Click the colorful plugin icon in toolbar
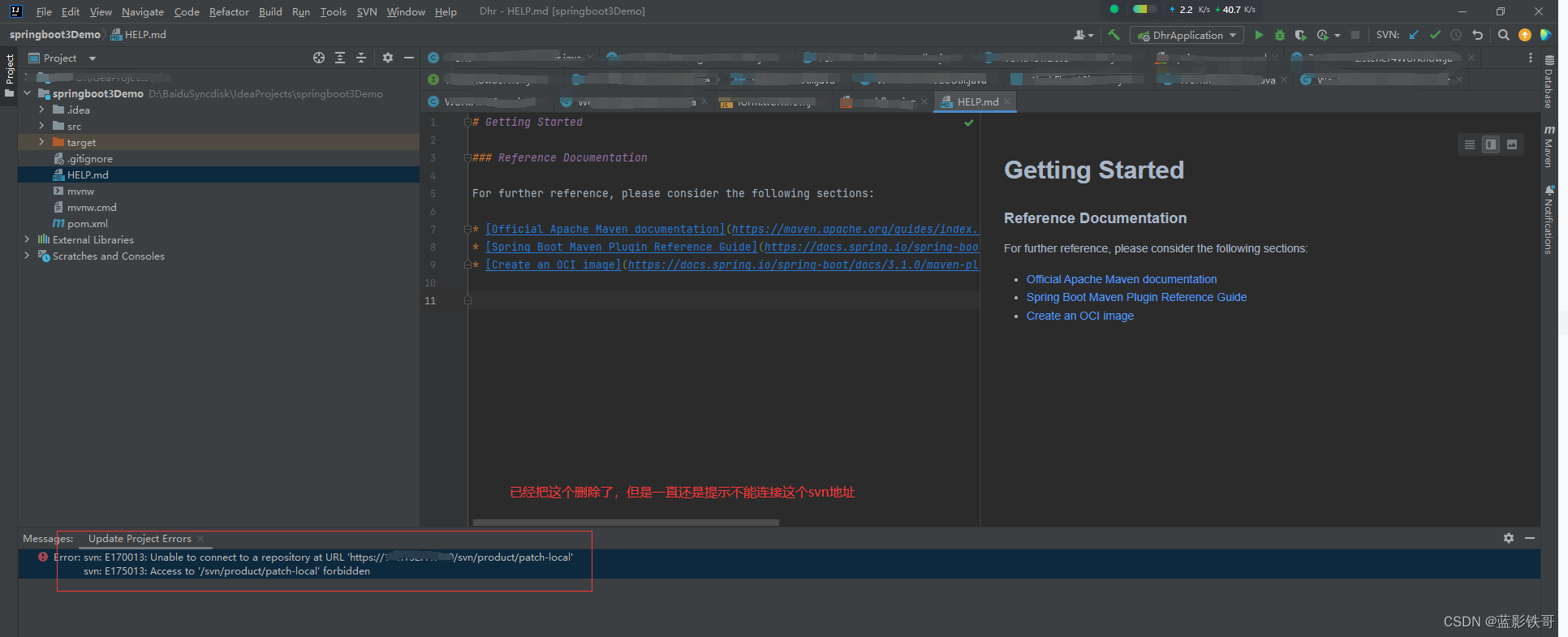Viewport: 1568px width, 637px height. tap(1545, 35)
